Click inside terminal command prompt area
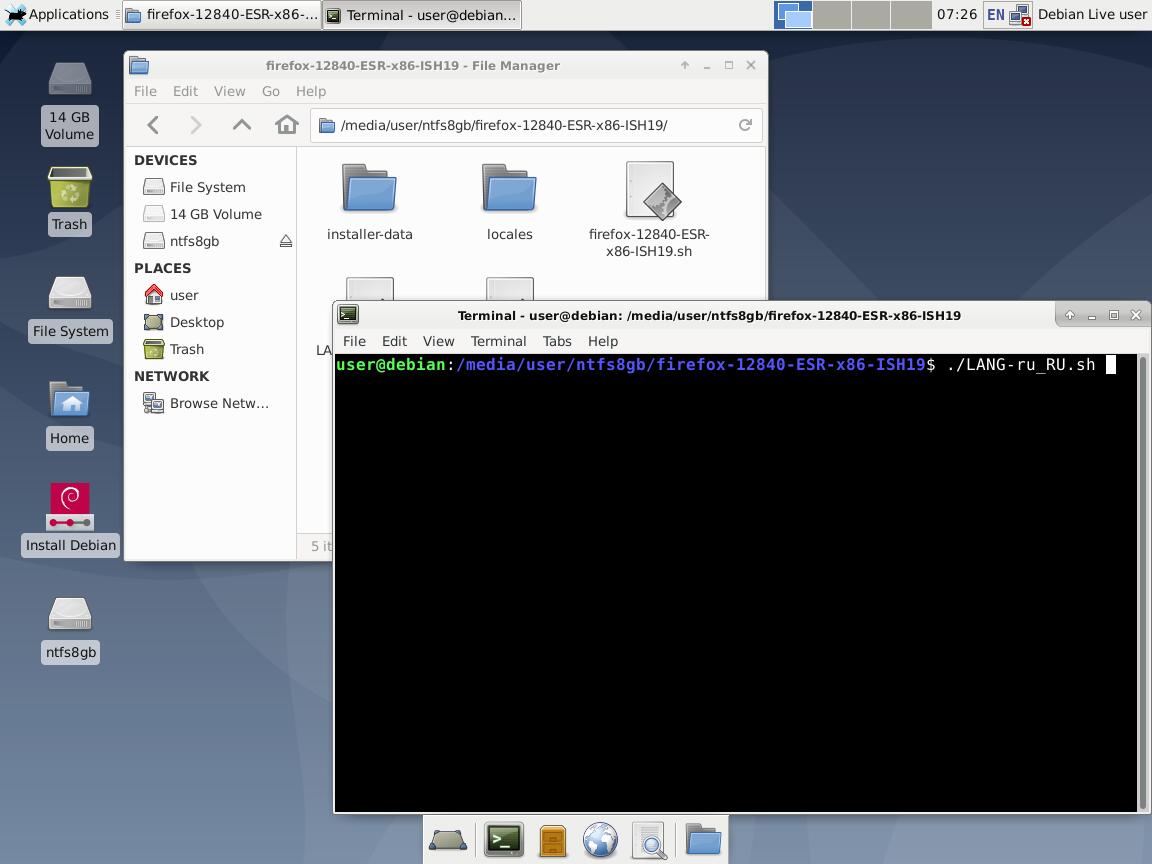This screenshot has width=1152, height=864. click(735, 582)
